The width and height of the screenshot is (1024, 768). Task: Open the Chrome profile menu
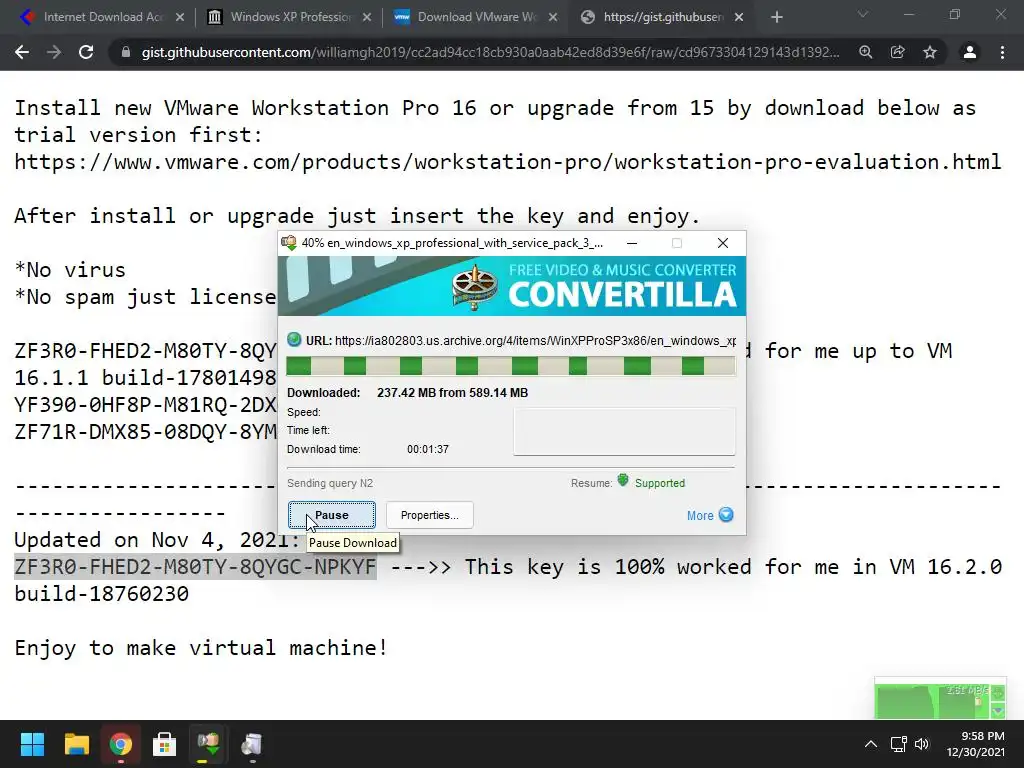(x=970, y=52)
